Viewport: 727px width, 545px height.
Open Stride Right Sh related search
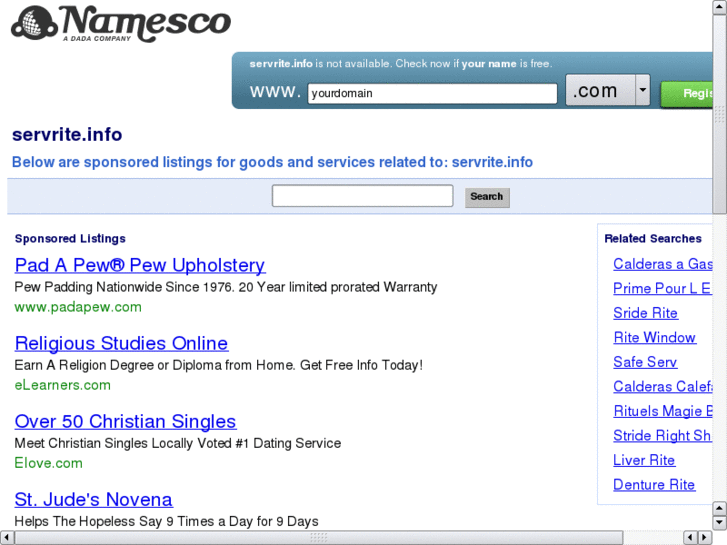click(x=662, y=436)
